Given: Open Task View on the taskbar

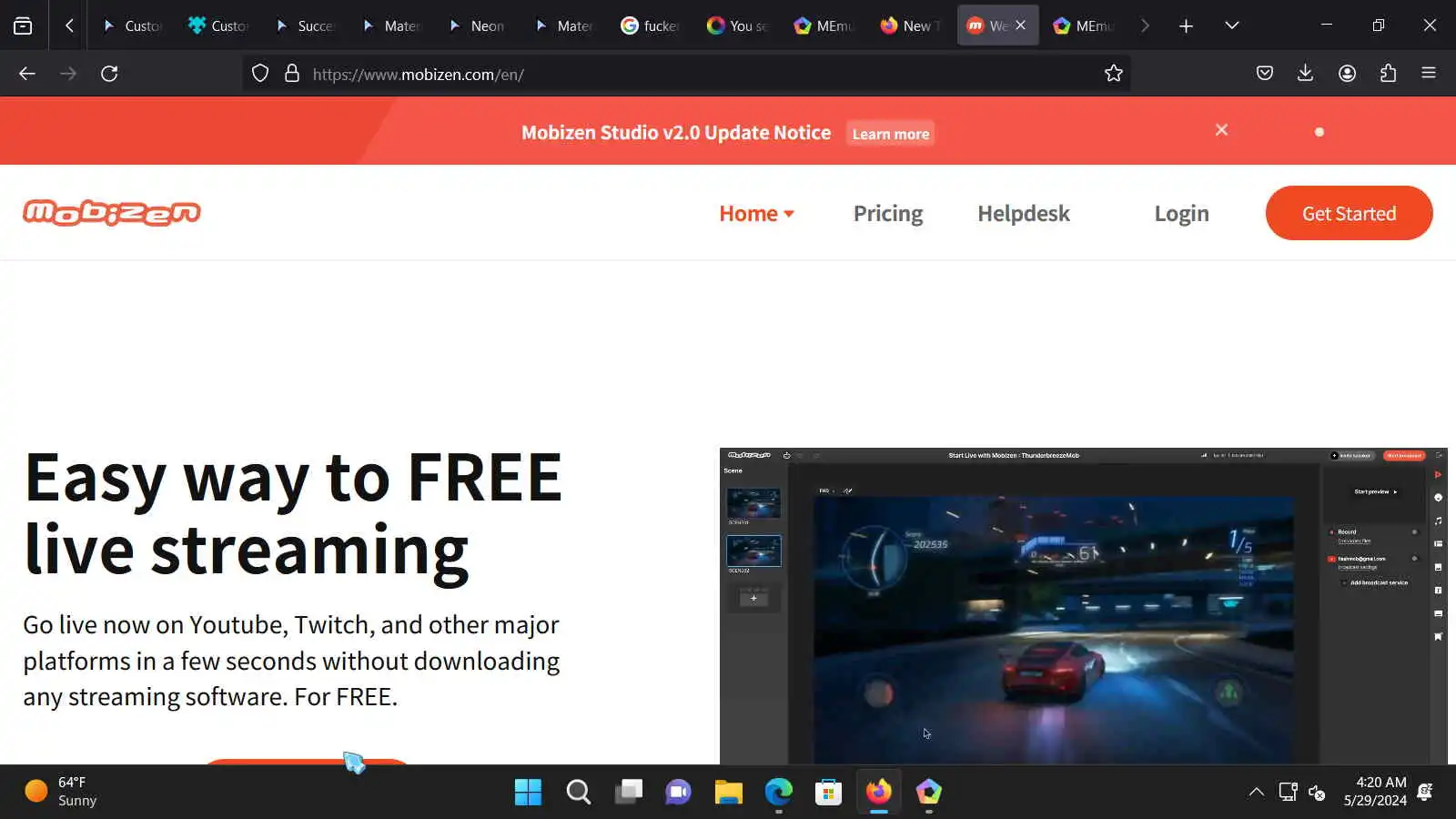Looking at the screenshot, I should [x=628, y=792].
